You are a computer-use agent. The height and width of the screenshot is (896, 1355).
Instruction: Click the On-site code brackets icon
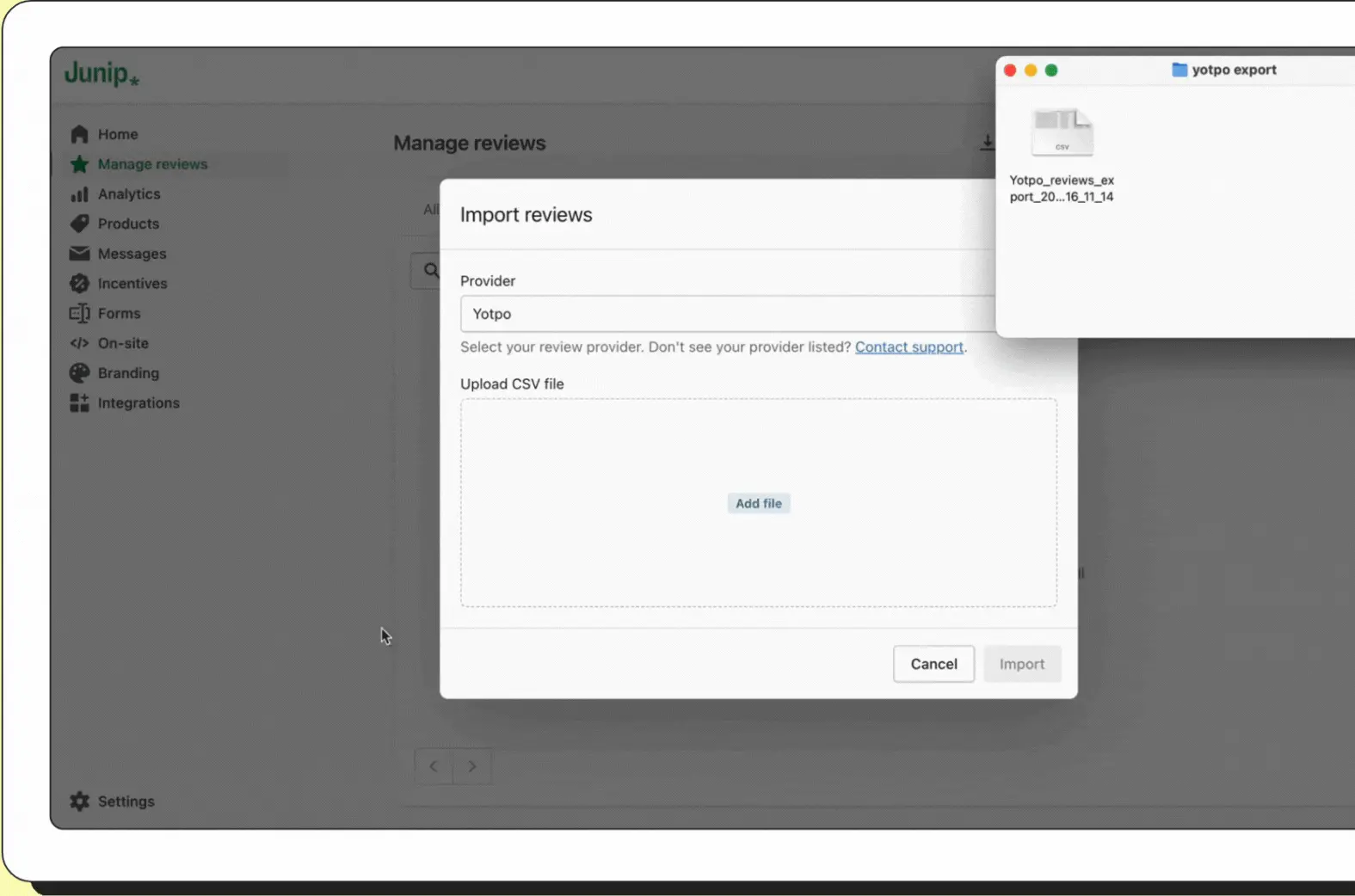coord(79,343)
